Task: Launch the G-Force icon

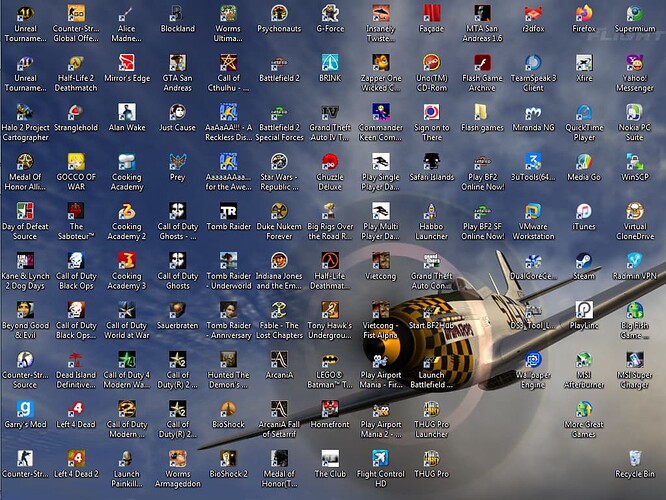Action: point(330,20)
